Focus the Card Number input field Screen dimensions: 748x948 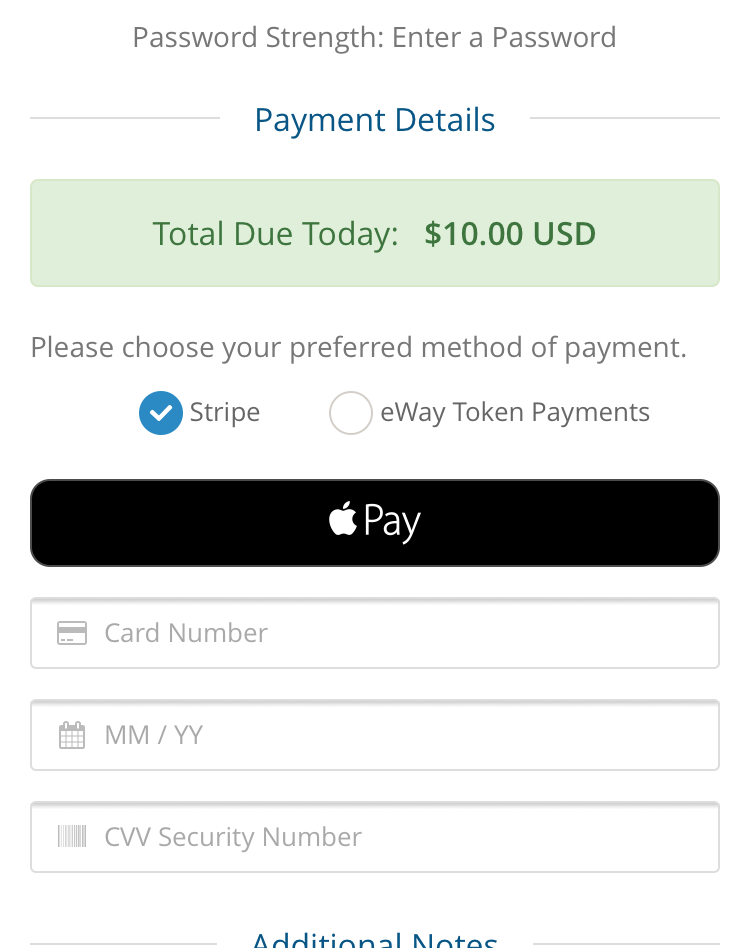(x=375, y=633)
